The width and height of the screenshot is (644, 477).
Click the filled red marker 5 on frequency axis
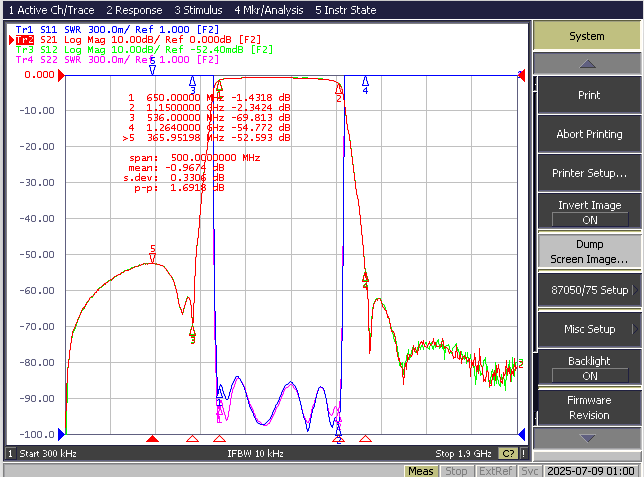pyautogui.click(x=152, y=439)
